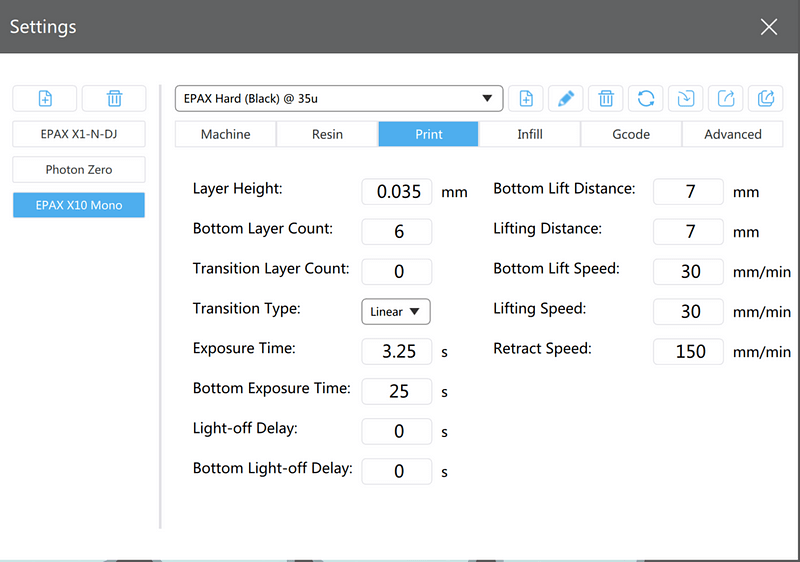
Task: Edit the Lifting Speed field
Action: [688, 312]
